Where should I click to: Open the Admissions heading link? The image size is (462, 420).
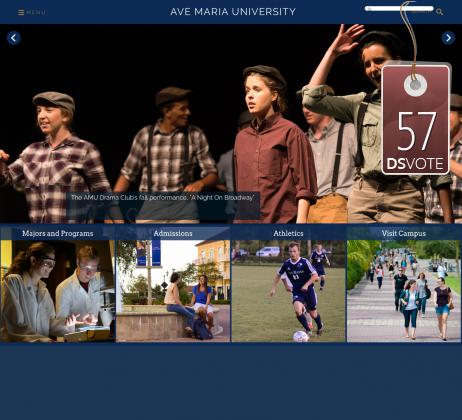point(173,233)
